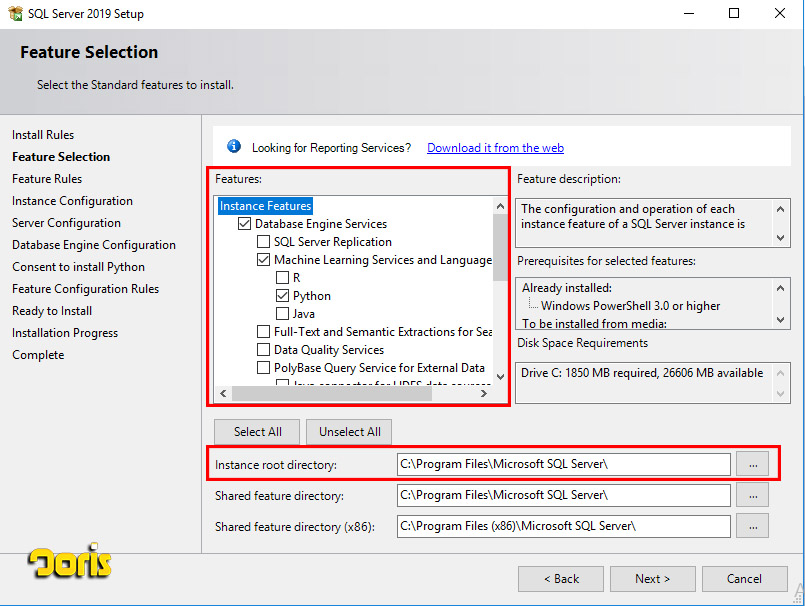The height and width of the screenshot is (606, 805).
Task: Click into the Instance root directory field
Action: (563, 464)
